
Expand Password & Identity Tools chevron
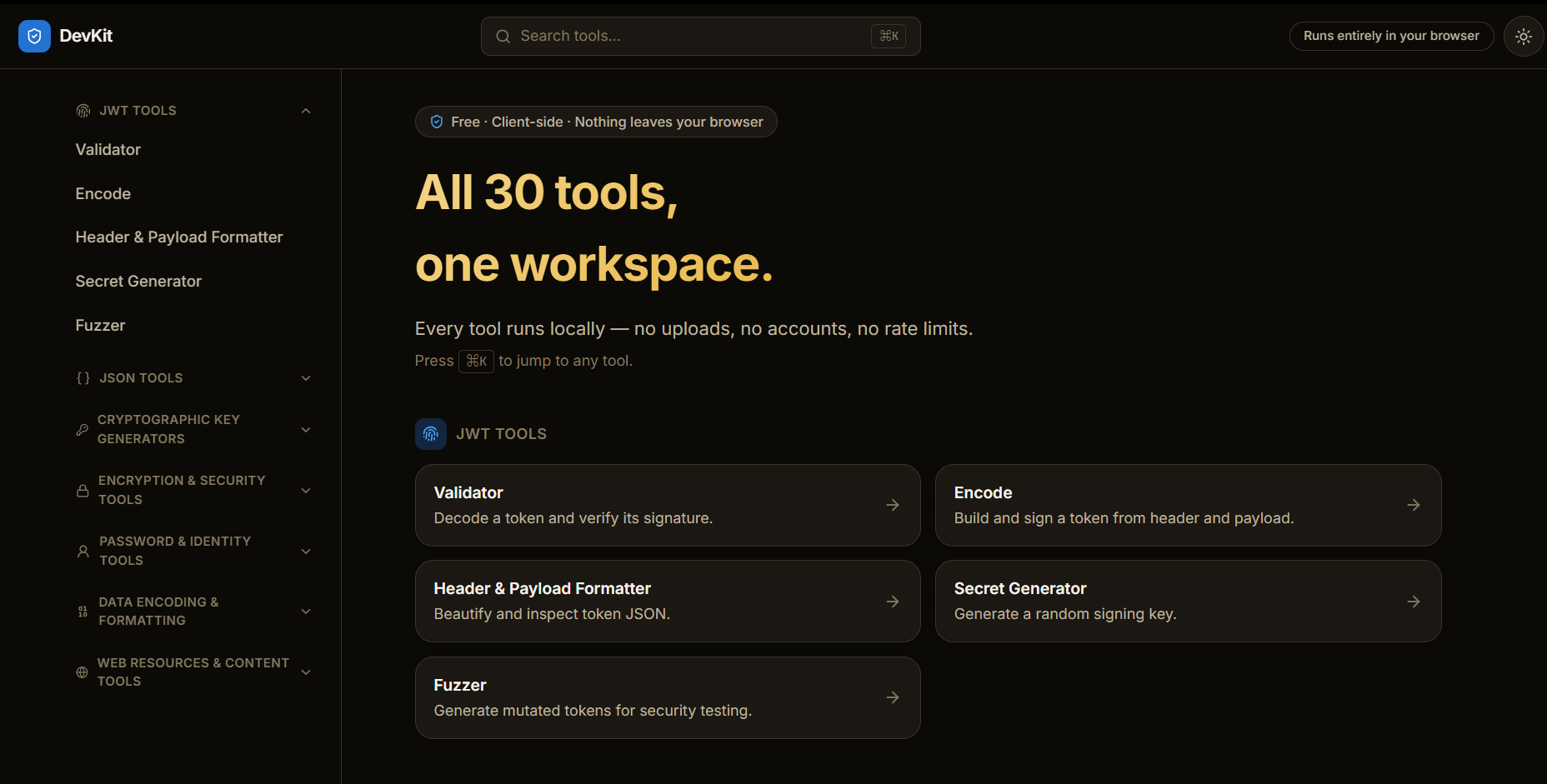[x=306, y=552]
